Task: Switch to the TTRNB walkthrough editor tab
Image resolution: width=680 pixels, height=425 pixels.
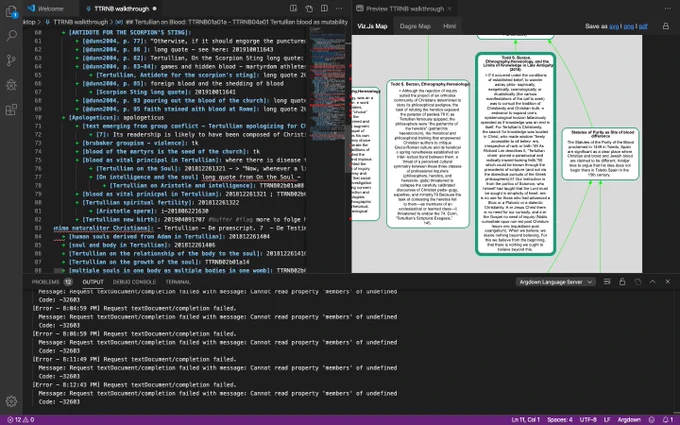Action: pos(121,9)
